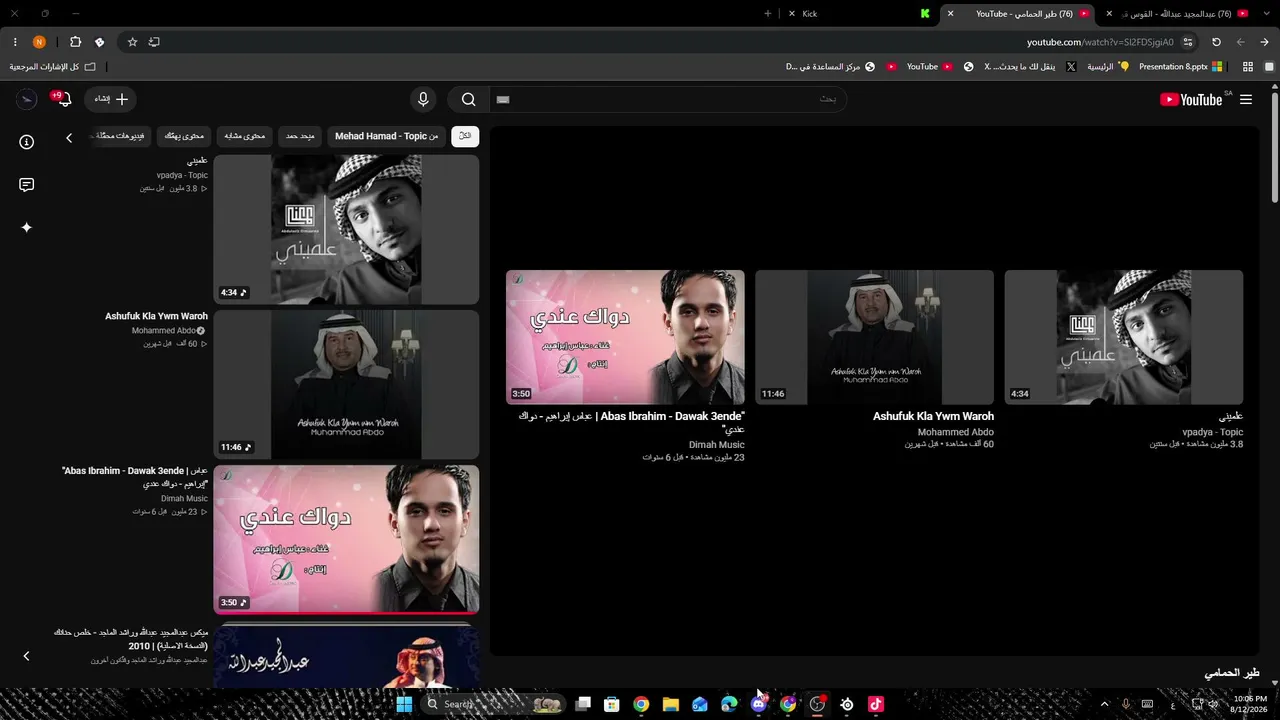Open sidebar 'دواك عندي' pink thumbnail

tap(346, 539)
